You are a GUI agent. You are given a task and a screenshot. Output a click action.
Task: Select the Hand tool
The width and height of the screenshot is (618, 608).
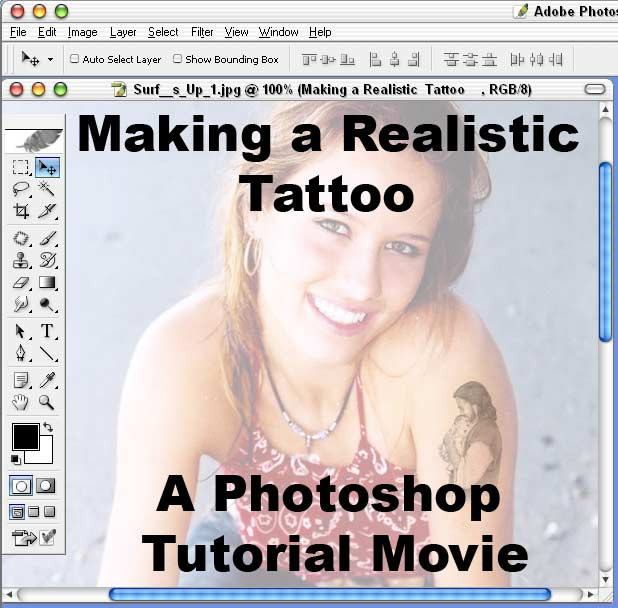coord(20,402)
